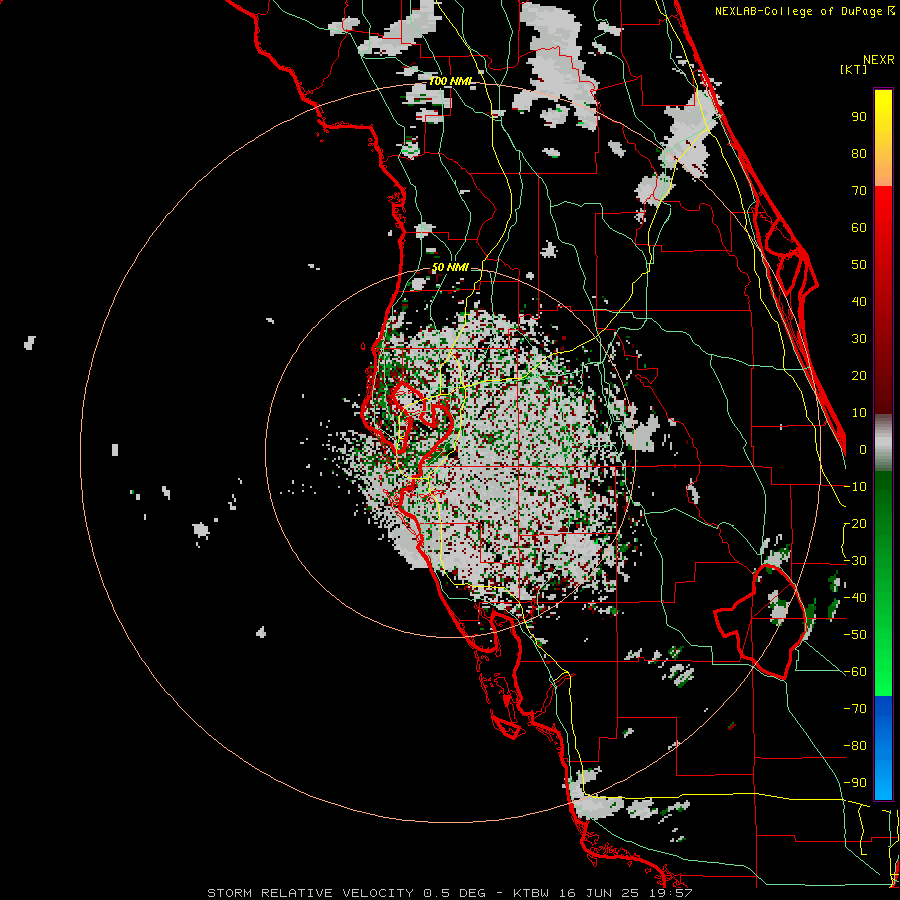Screen dimensions: 900x900
Task: Click the 50 NMI range ring label
Action: 451,267
